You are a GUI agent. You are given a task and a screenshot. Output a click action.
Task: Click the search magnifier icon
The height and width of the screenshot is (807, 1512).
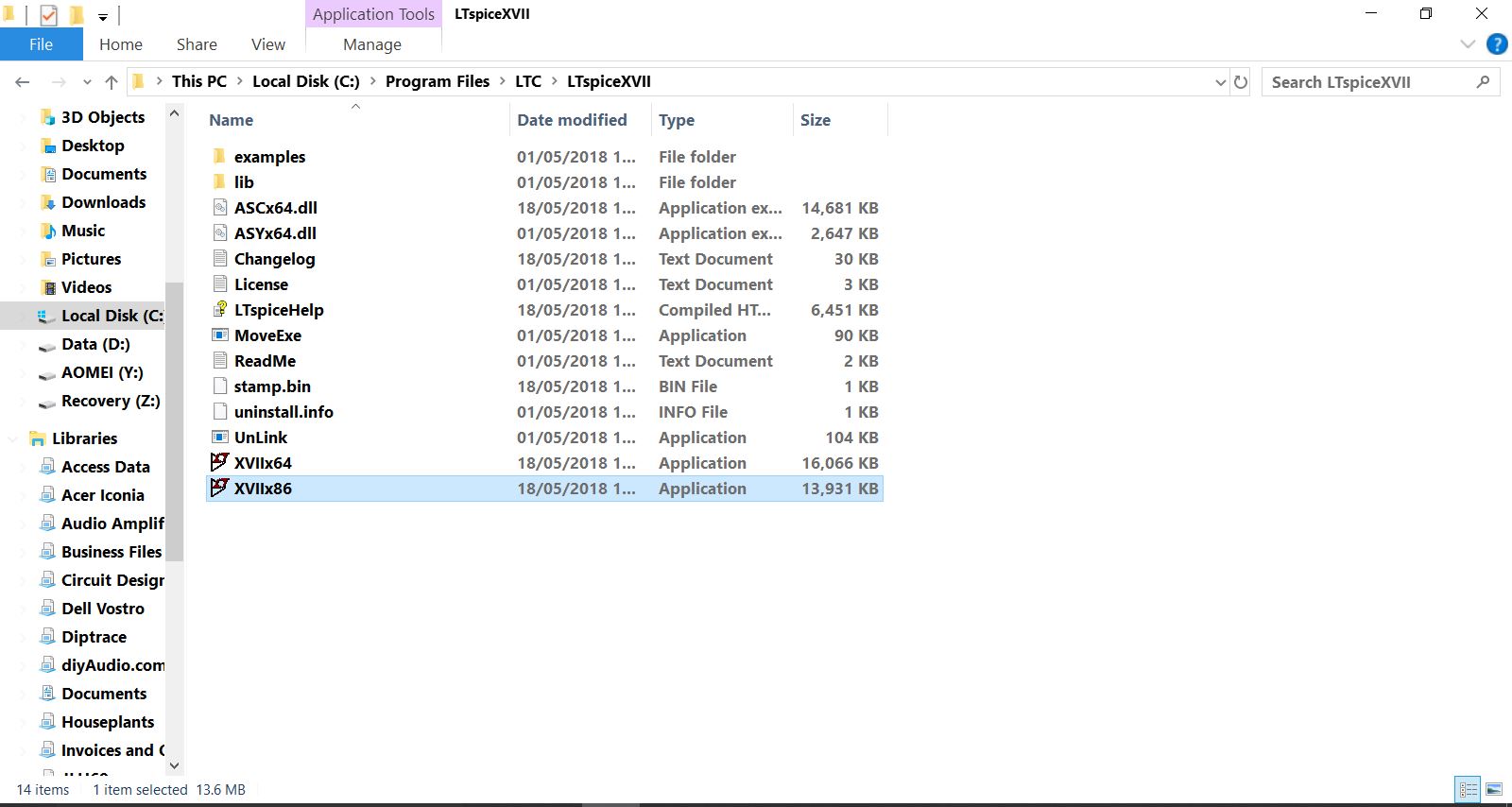1483,82
